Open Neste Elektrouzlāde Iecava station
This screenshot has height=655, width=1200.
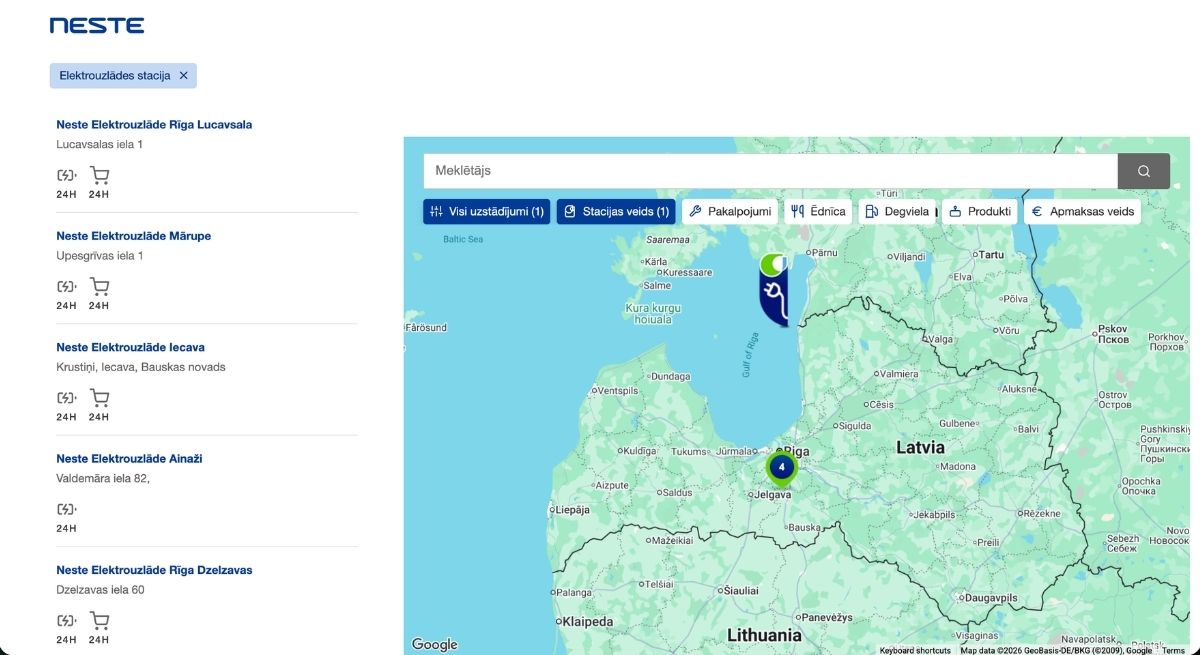[x=130, y=347]
